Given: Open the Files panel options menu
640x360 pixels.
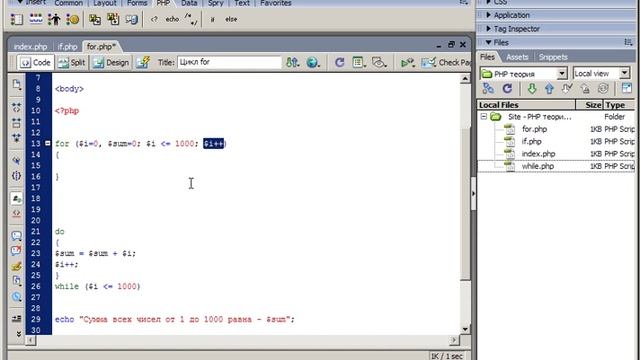Looking at the screenshot, I should (x=629, y=42).
